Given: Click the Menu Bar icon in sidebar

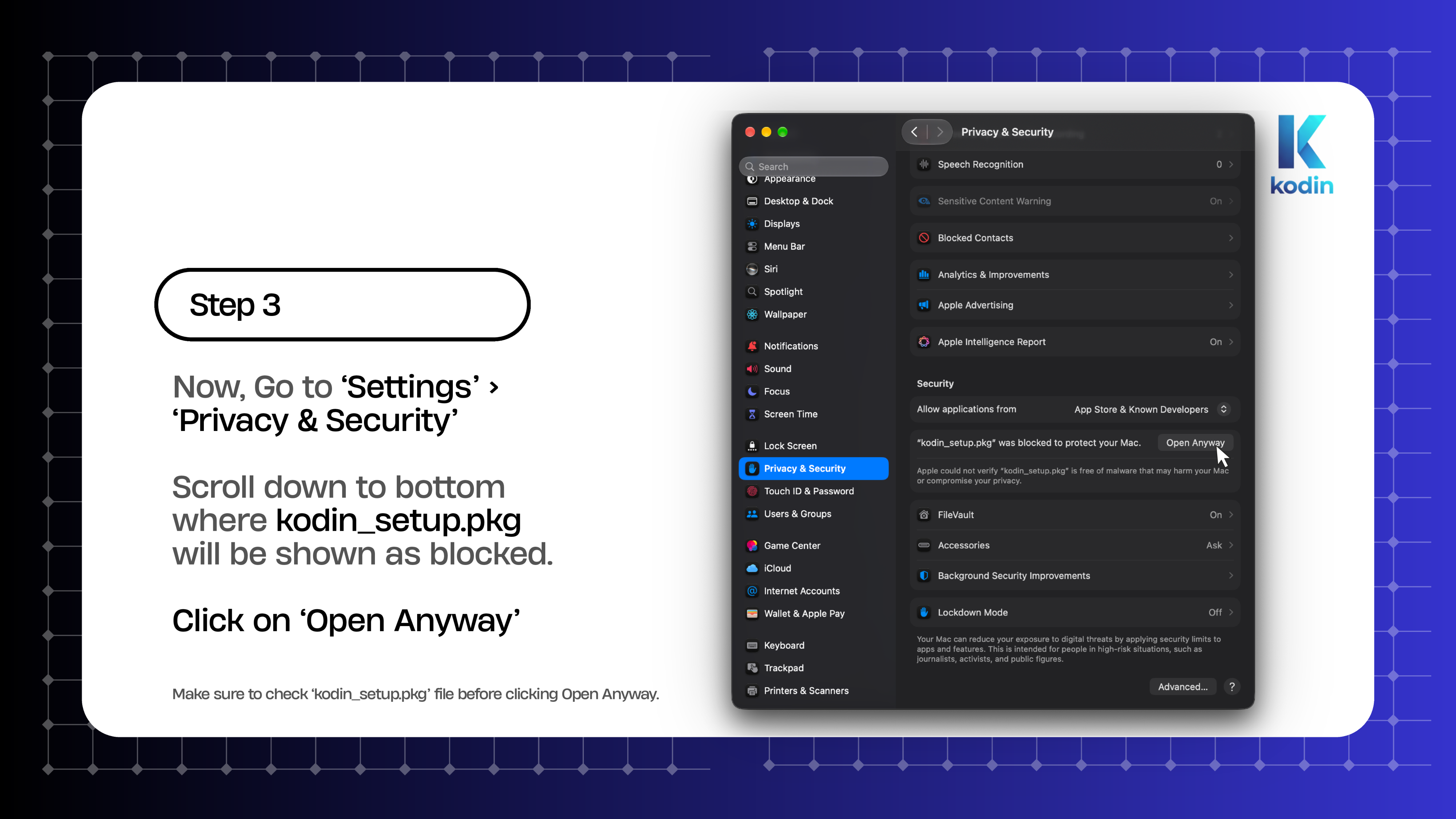Looking at the screenshot, I should [752, 246].
